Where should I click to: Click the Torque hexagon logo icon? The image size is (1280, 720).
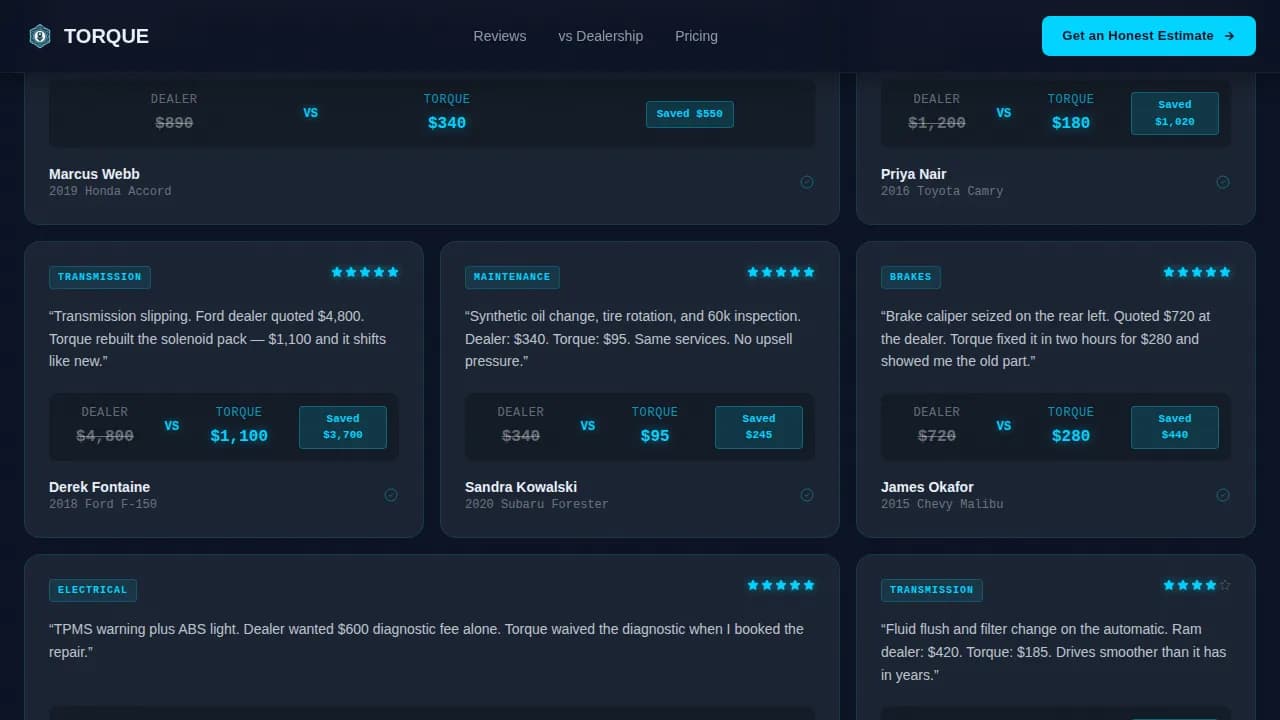[40, 36]
